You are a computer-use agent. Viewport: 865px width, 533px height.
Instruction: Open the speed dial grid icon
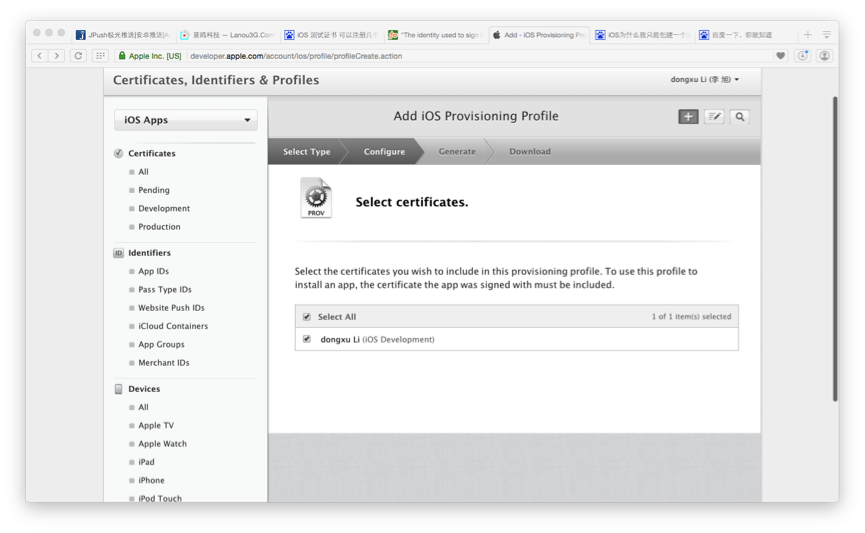100,56
